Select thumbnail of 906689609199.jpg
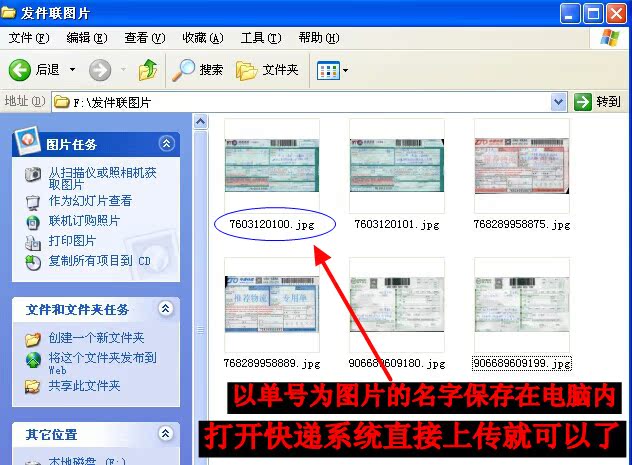632x465 pixels. click(x=522, y=305)
